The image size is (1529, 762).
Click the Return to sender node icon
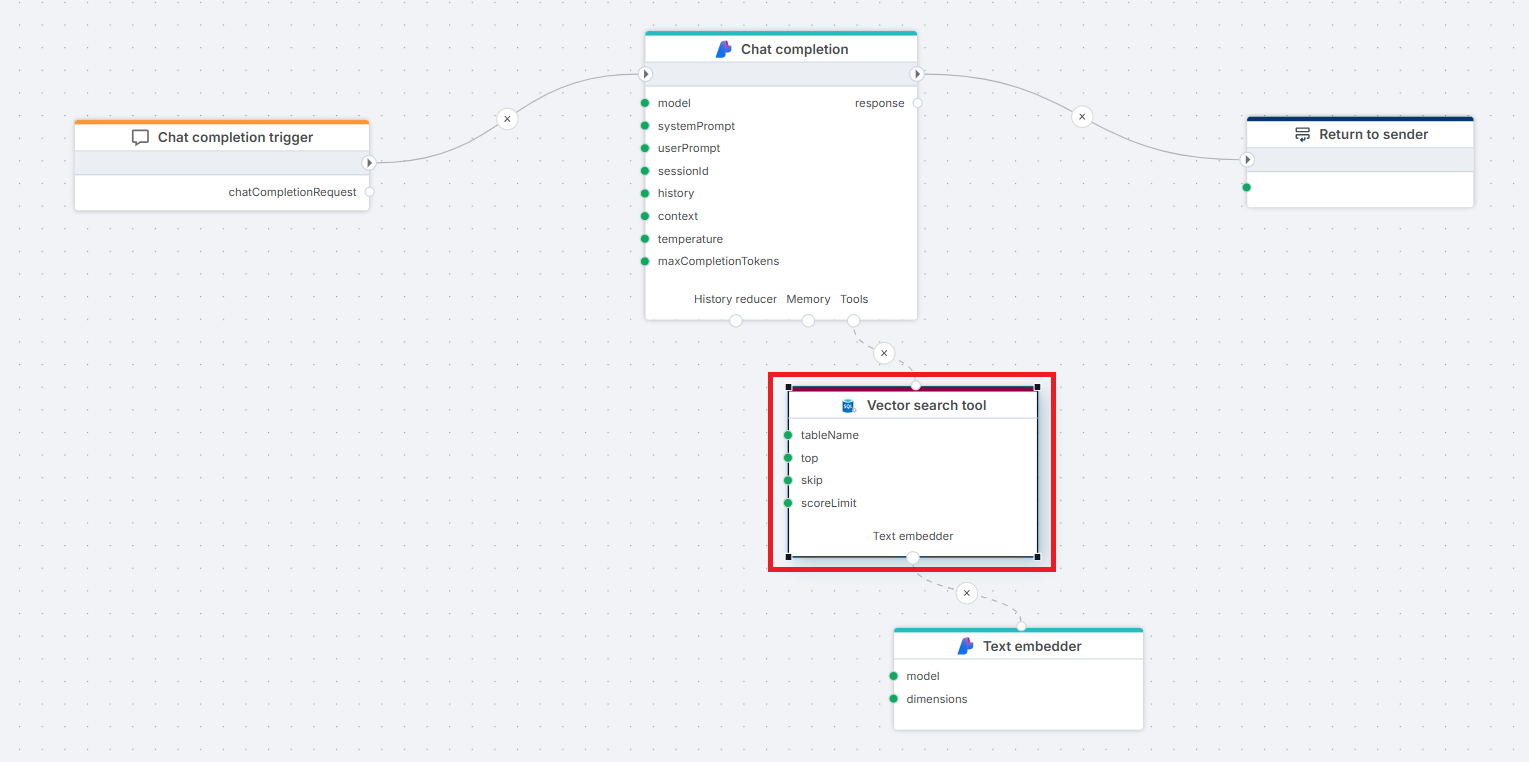[x=1302, y=134]
